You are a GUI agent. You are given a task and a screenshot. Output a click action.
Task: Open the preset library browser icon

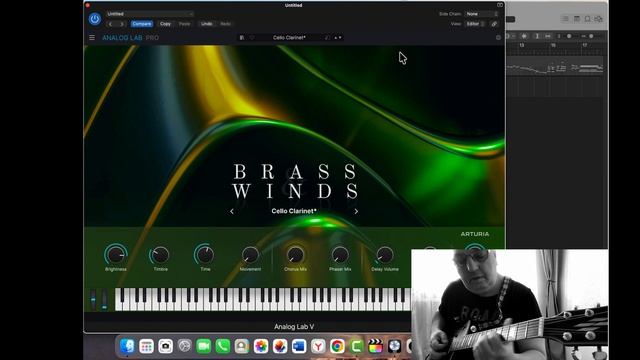[x=242, y=38]
